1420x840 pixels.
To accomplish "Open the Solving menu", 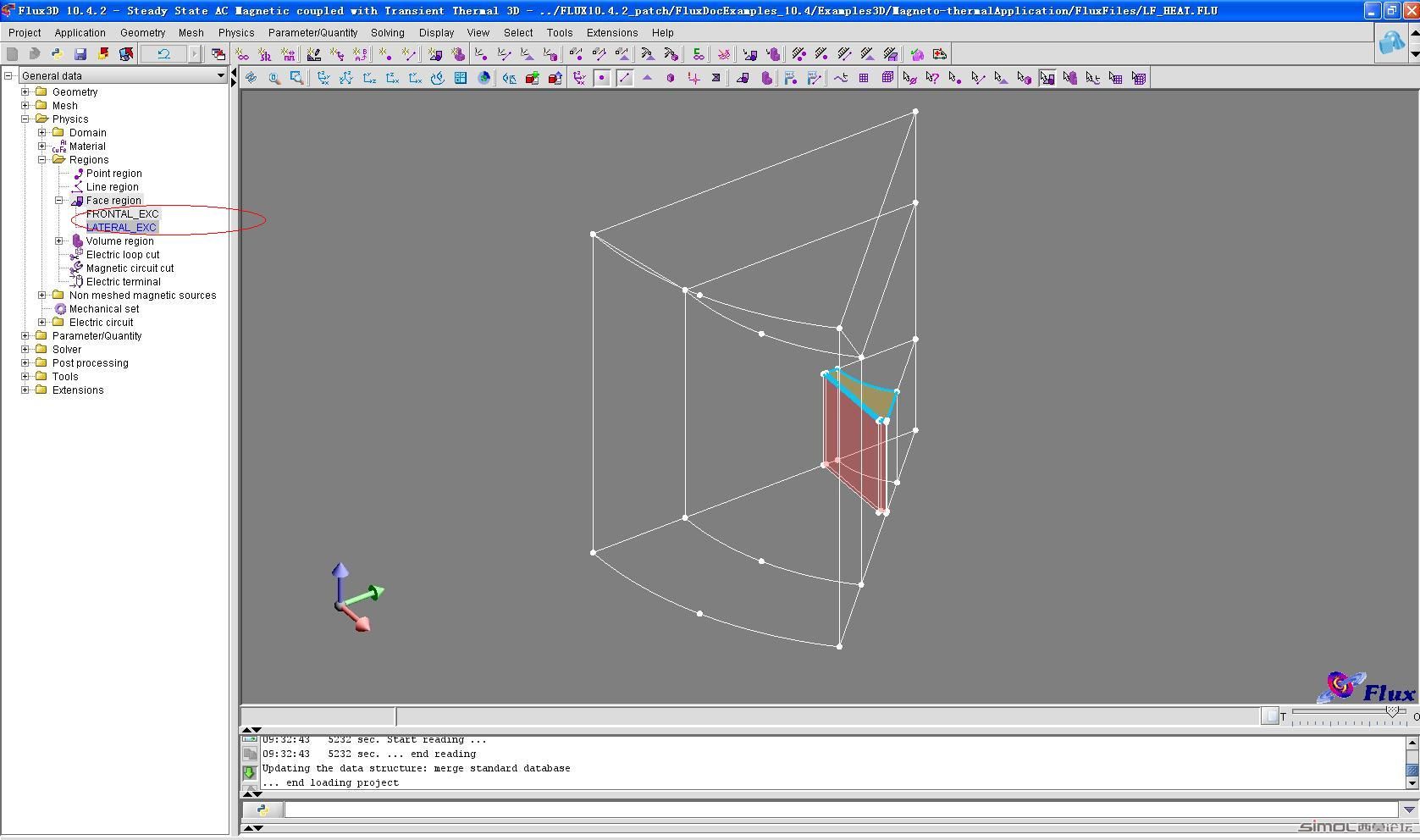I will coord(387,32).
